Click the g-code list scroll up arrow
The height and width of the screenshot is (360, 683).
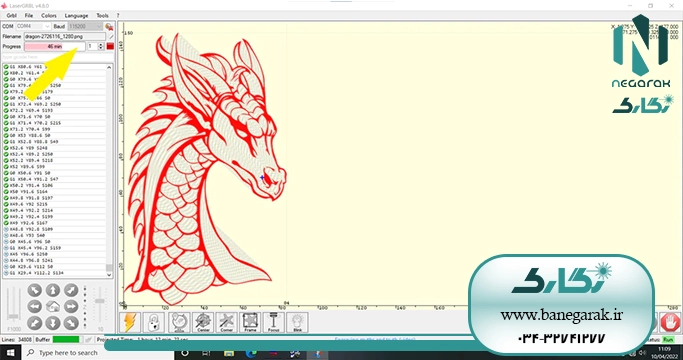coord(109,67)
